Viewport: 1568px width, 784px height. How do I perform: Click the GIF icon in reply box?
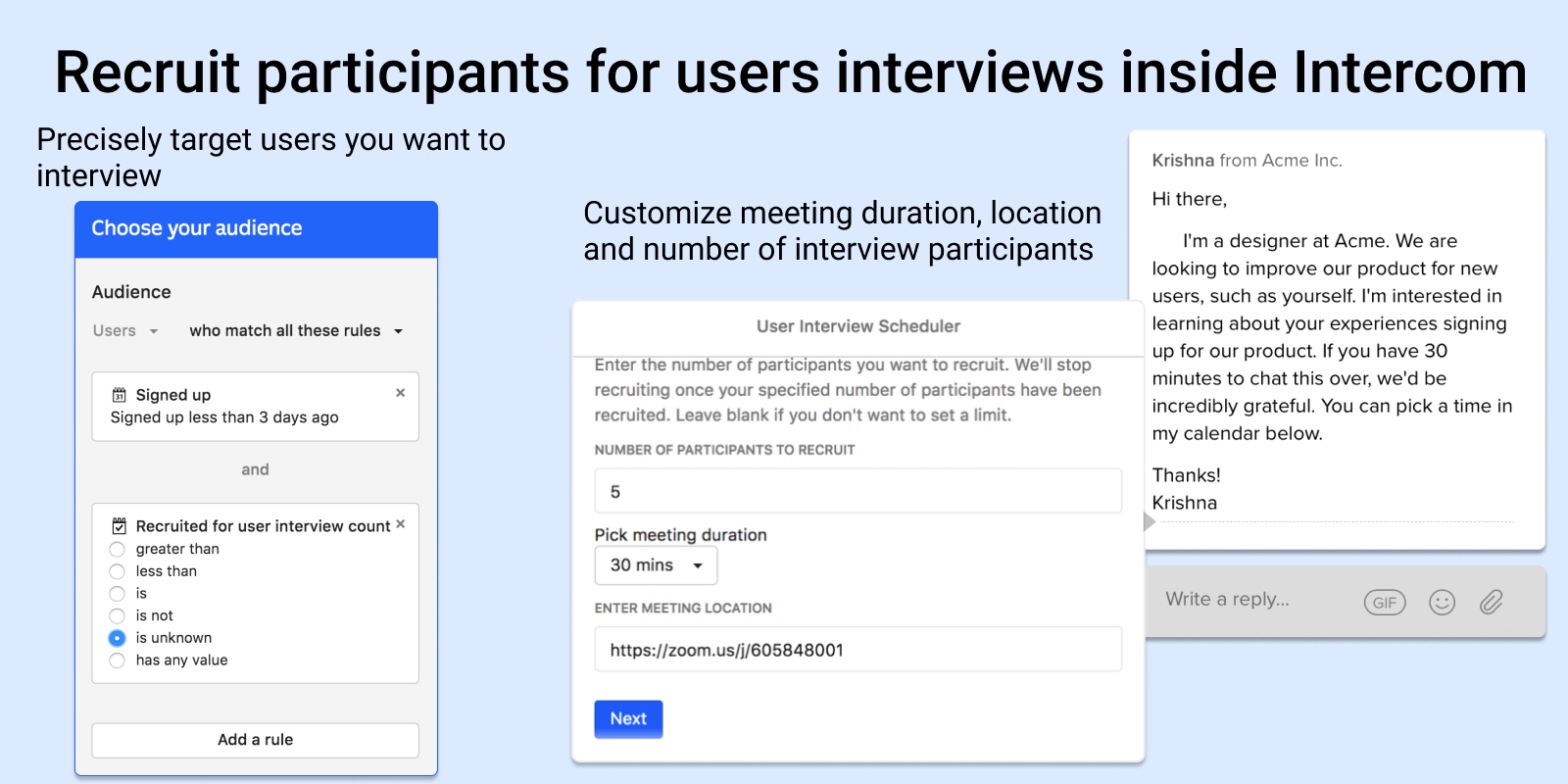click(1384, 603)
